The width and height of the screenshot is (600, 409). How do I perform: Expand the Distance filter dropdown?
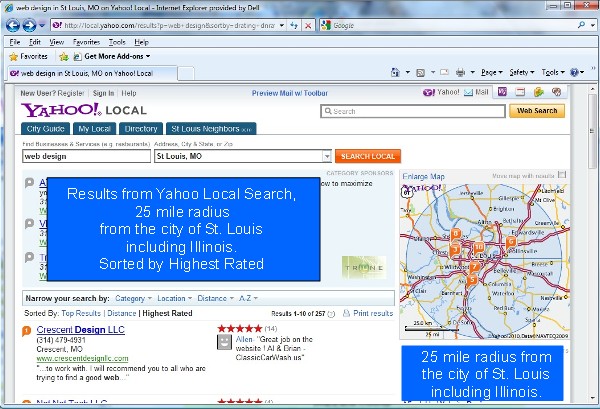point(215,298)
